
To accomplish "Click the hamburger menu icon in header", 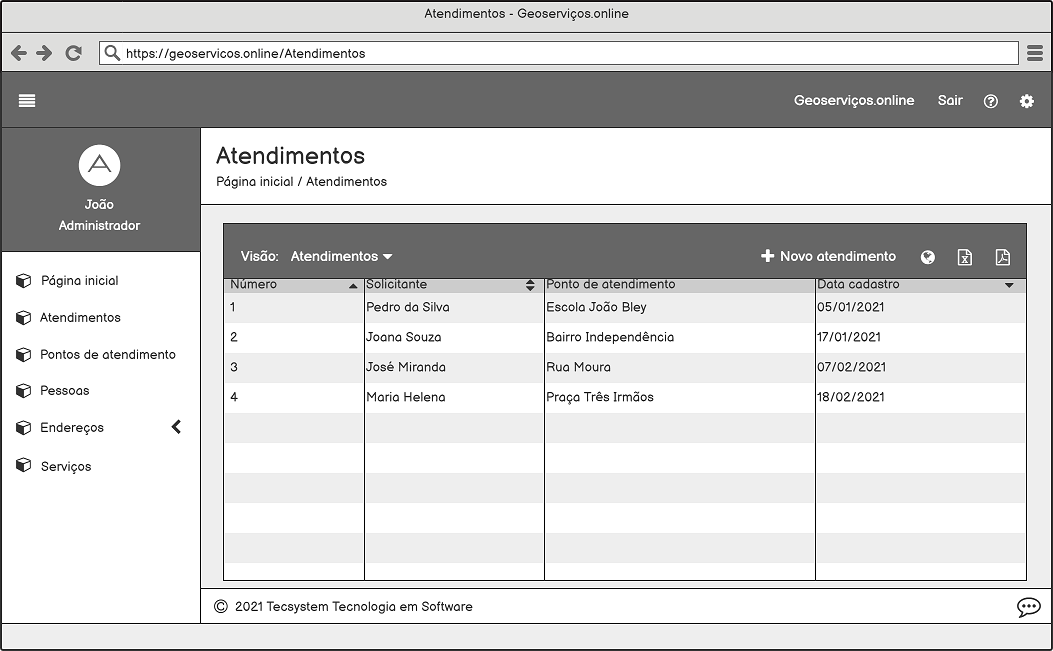I will click(x=27, y=100).
